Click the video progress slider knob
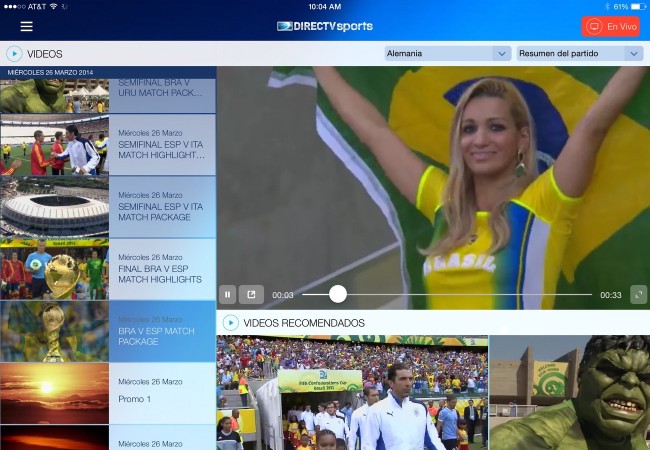650x450 pixels. (338, 294)
